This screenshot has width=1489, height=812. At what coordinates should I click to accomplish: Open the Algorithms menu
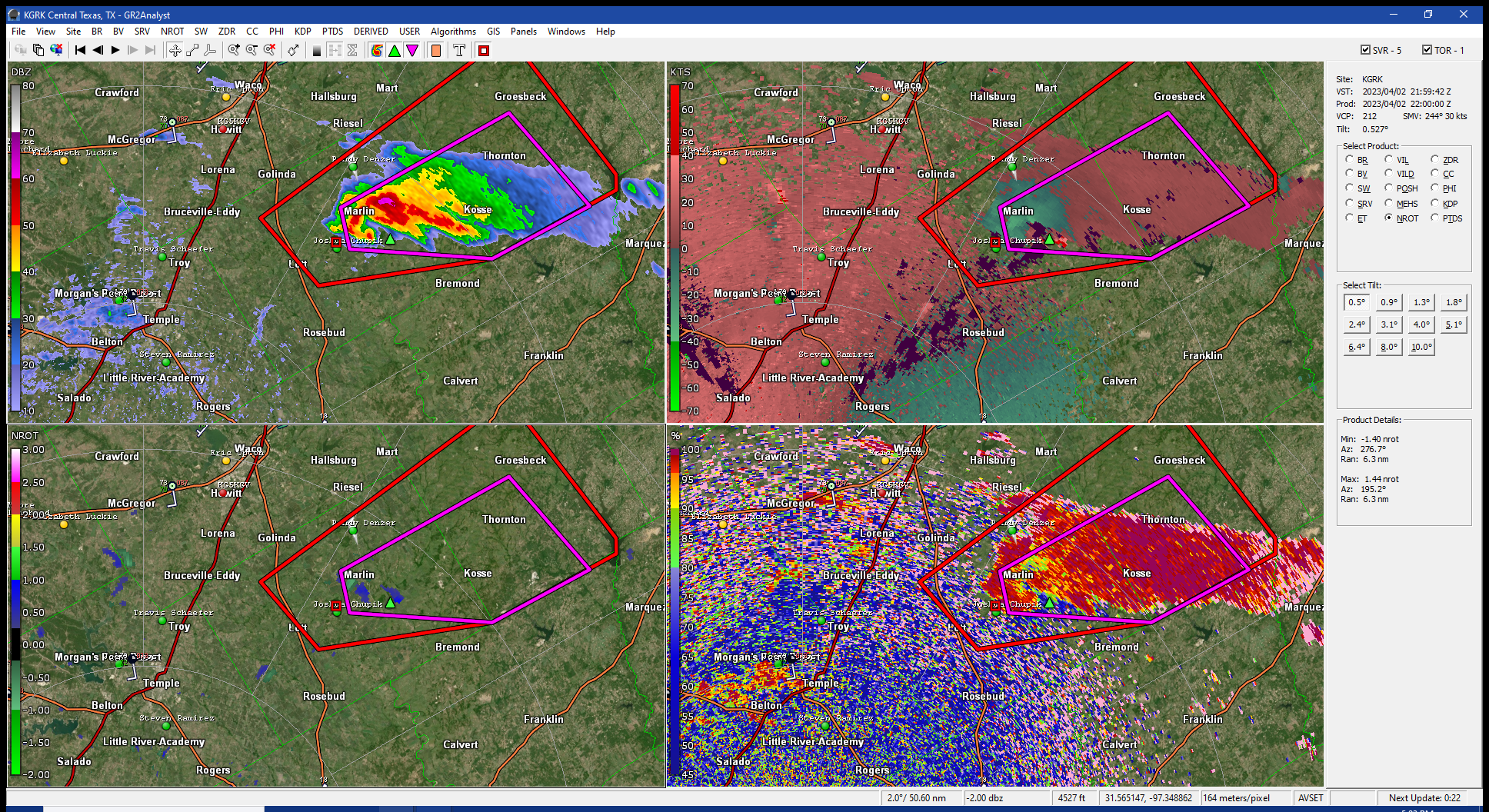click(453, 32)
